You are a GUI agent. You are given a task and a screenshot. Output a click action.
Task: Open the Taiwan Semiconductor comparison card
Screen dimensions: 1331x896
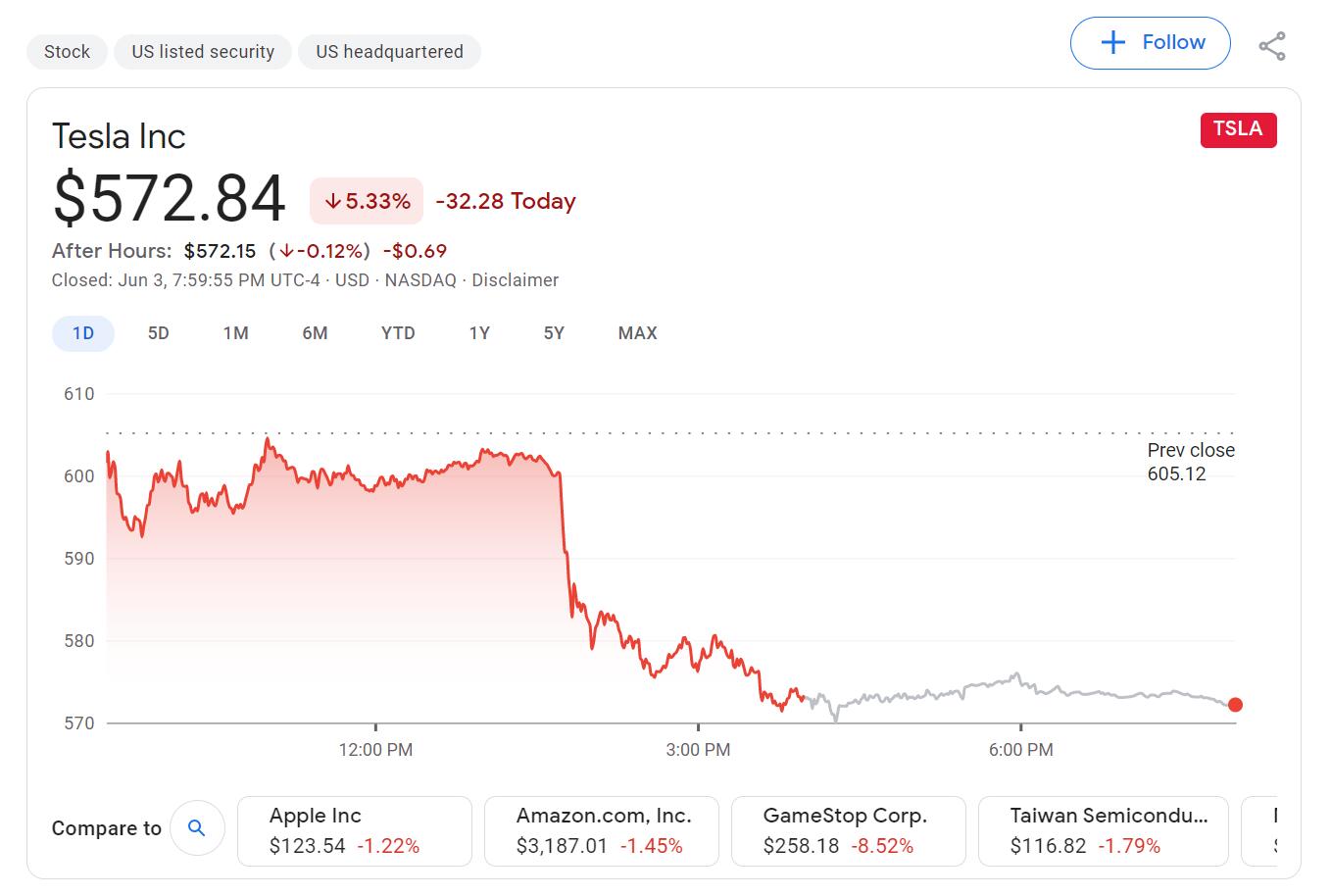(x=1103, y=830)
